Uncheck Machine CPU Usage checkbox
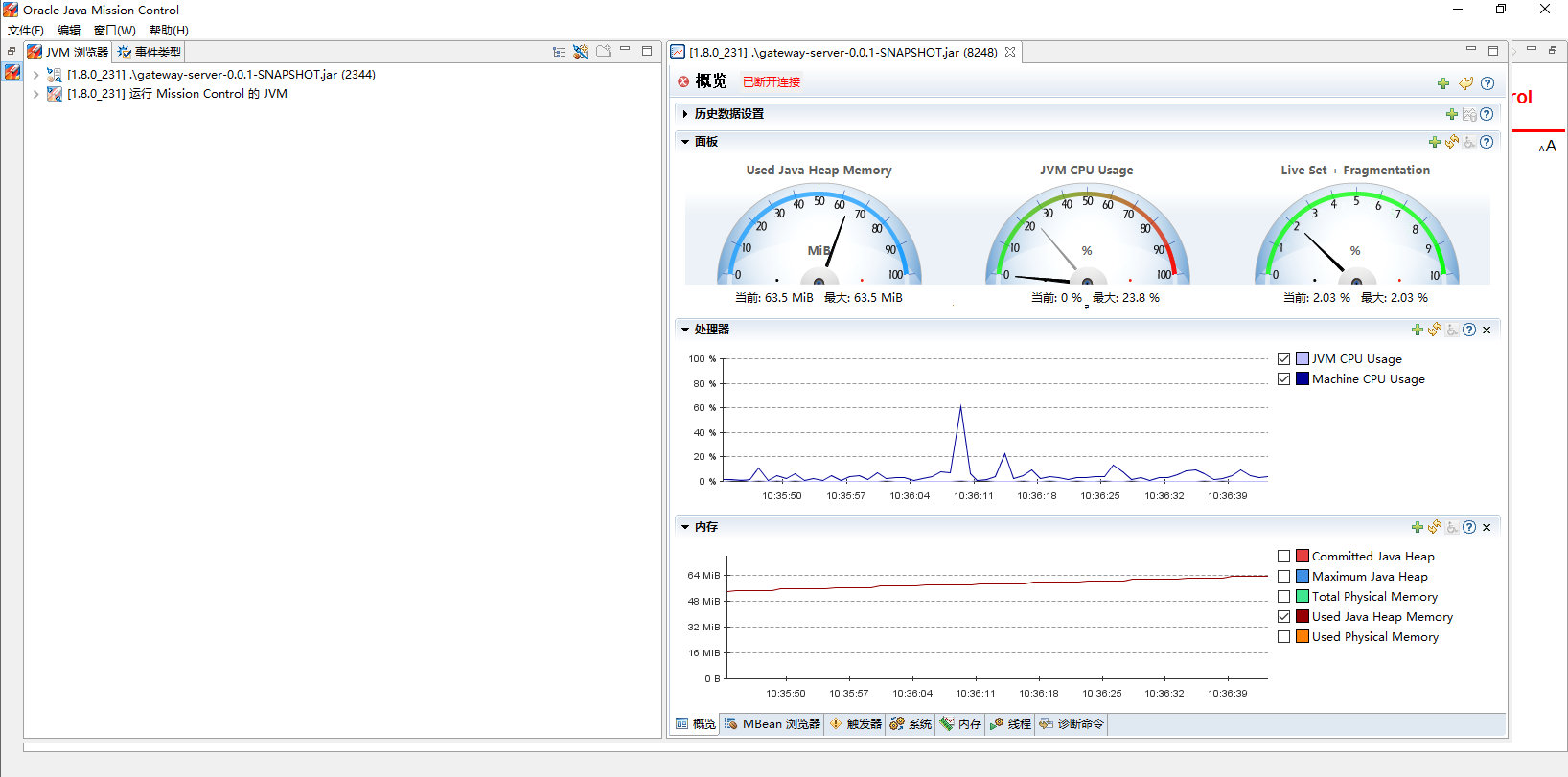This screenshot has height=777, width=1568. (1283, 378)
